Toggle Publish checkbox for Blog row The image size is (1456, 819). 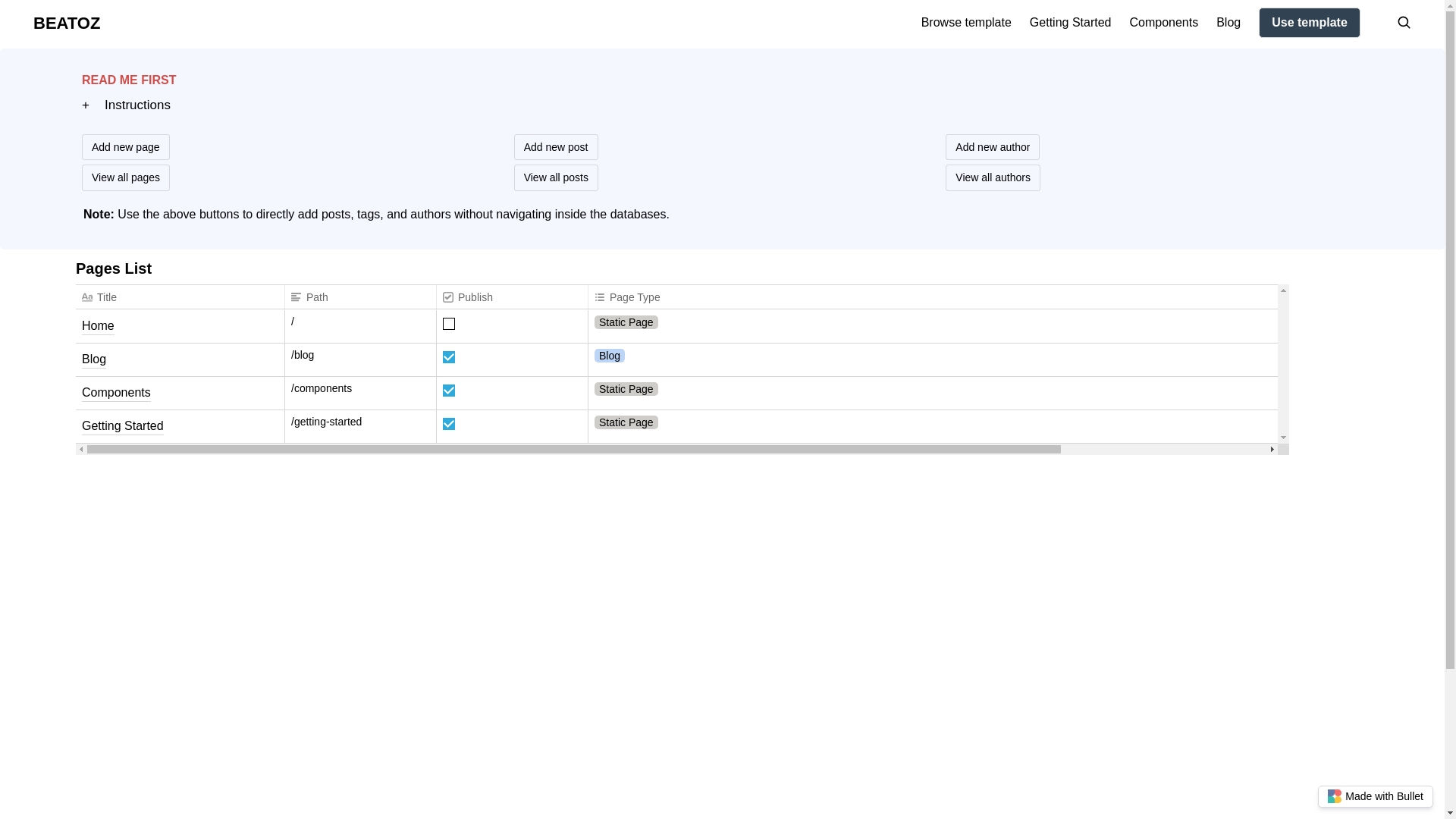[x=449, y=357]
